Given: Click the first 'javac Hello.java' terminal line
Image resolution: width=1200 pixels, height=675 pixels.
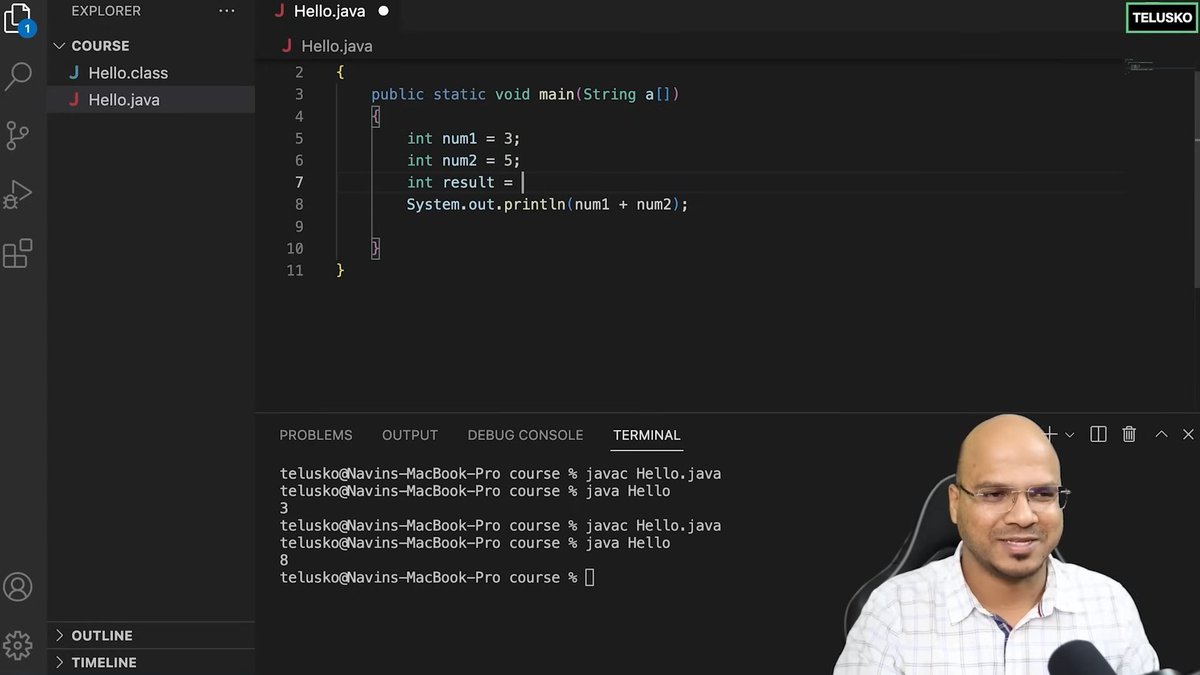Looking at the screenshot, I should (x=500, y=473).
